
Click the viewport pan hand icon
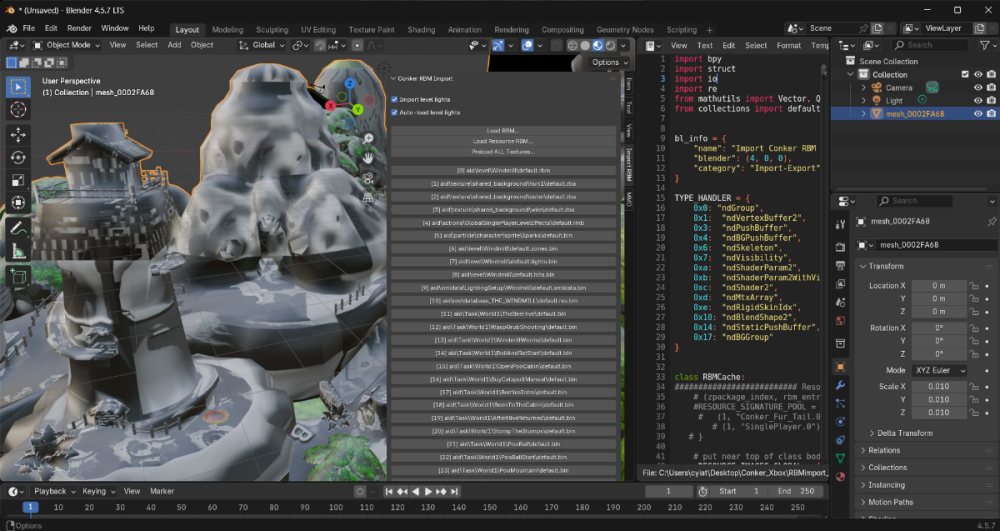[369, 158]
